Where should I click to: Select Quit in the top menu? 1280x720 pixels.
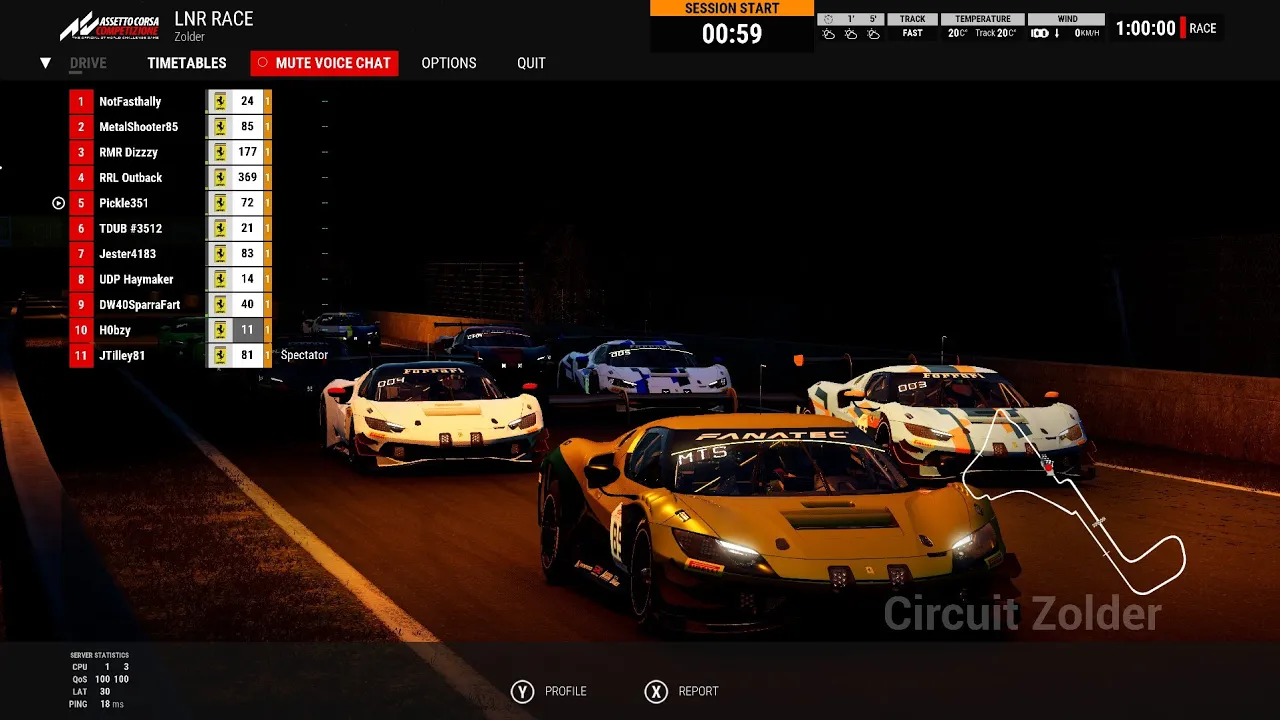pos(531,63)
